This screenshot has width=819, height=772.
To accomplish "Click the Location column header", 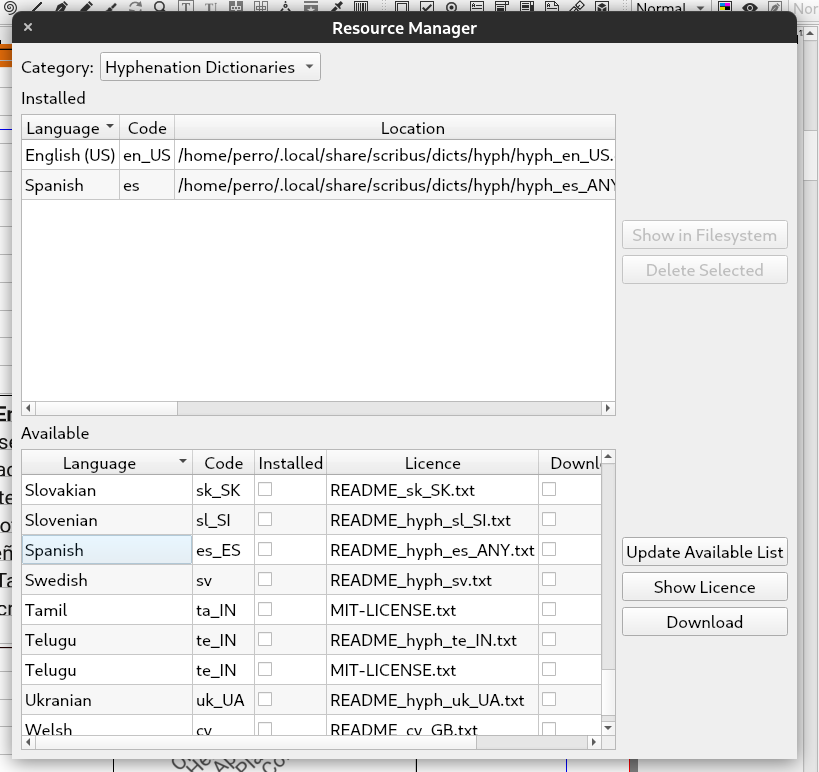I will coord(412,128).
